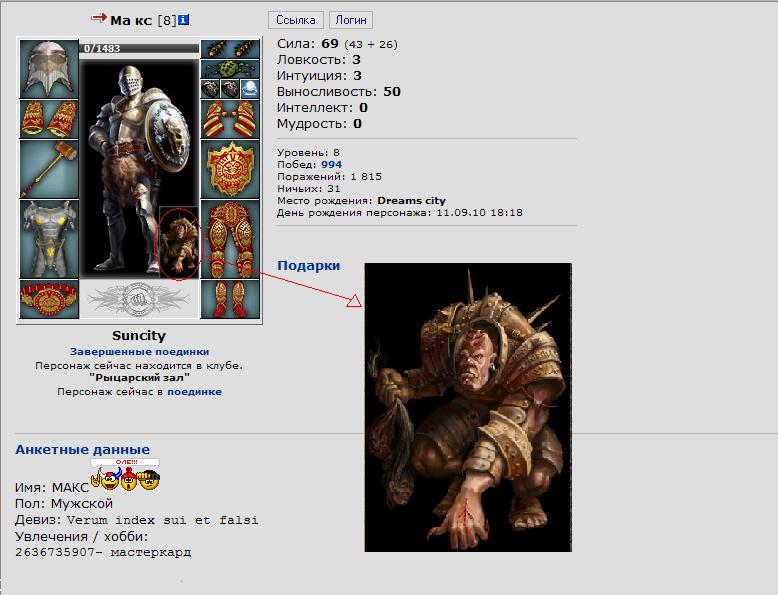This screenshot has height=595, width=778.
Task: Open the red-gold belt slot
Action: pyautogui.click(x=49, y=299)
